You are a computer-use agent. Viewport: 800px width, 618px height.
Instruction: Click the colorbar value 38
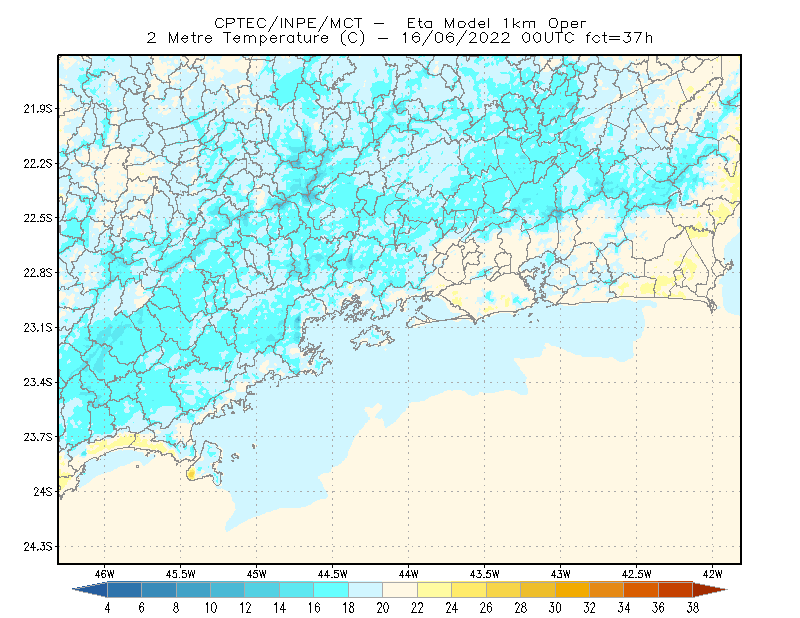(x=693, y=608)
